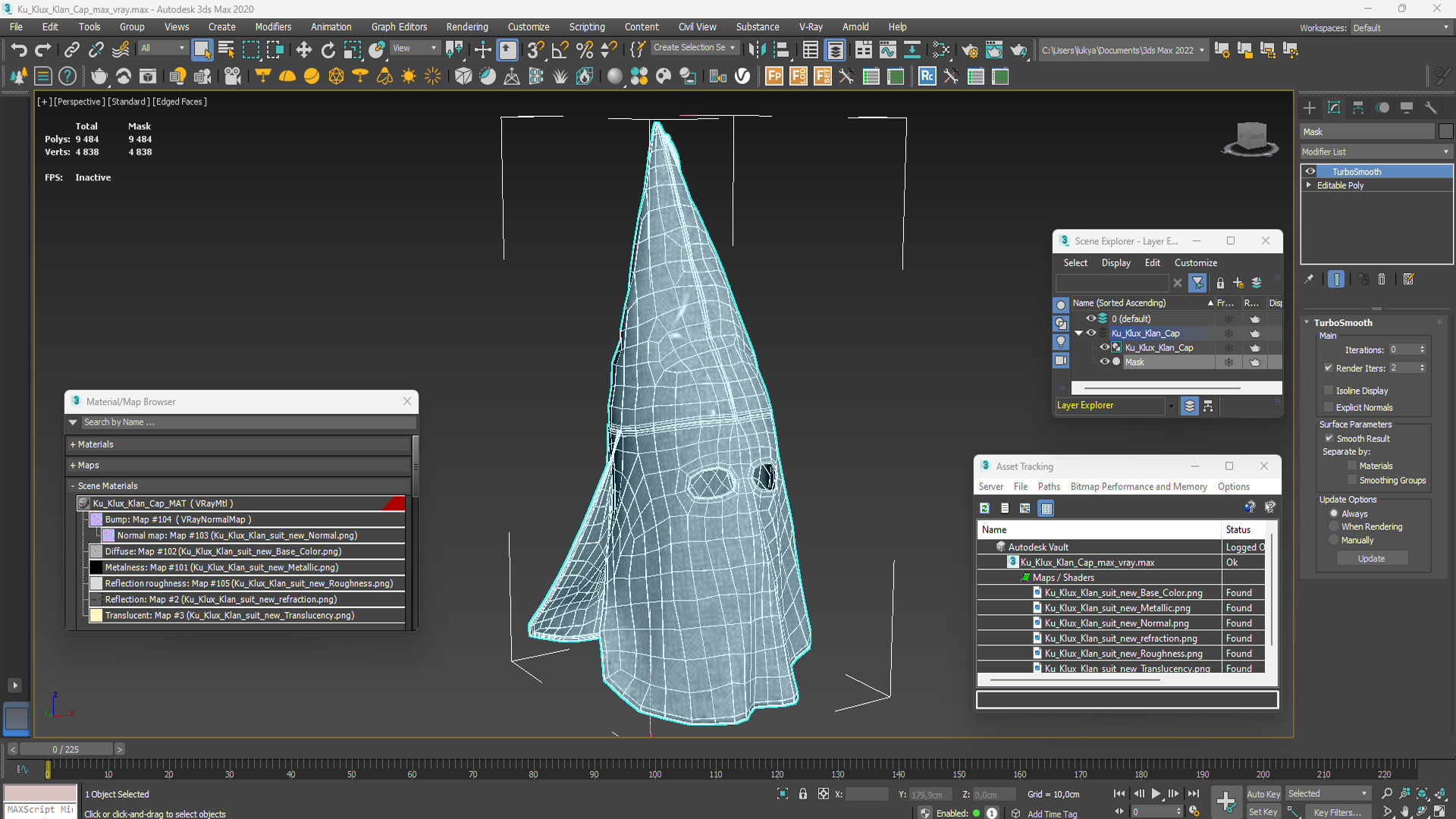
Task: Click the Undo arrow icon
Action: 19,50
